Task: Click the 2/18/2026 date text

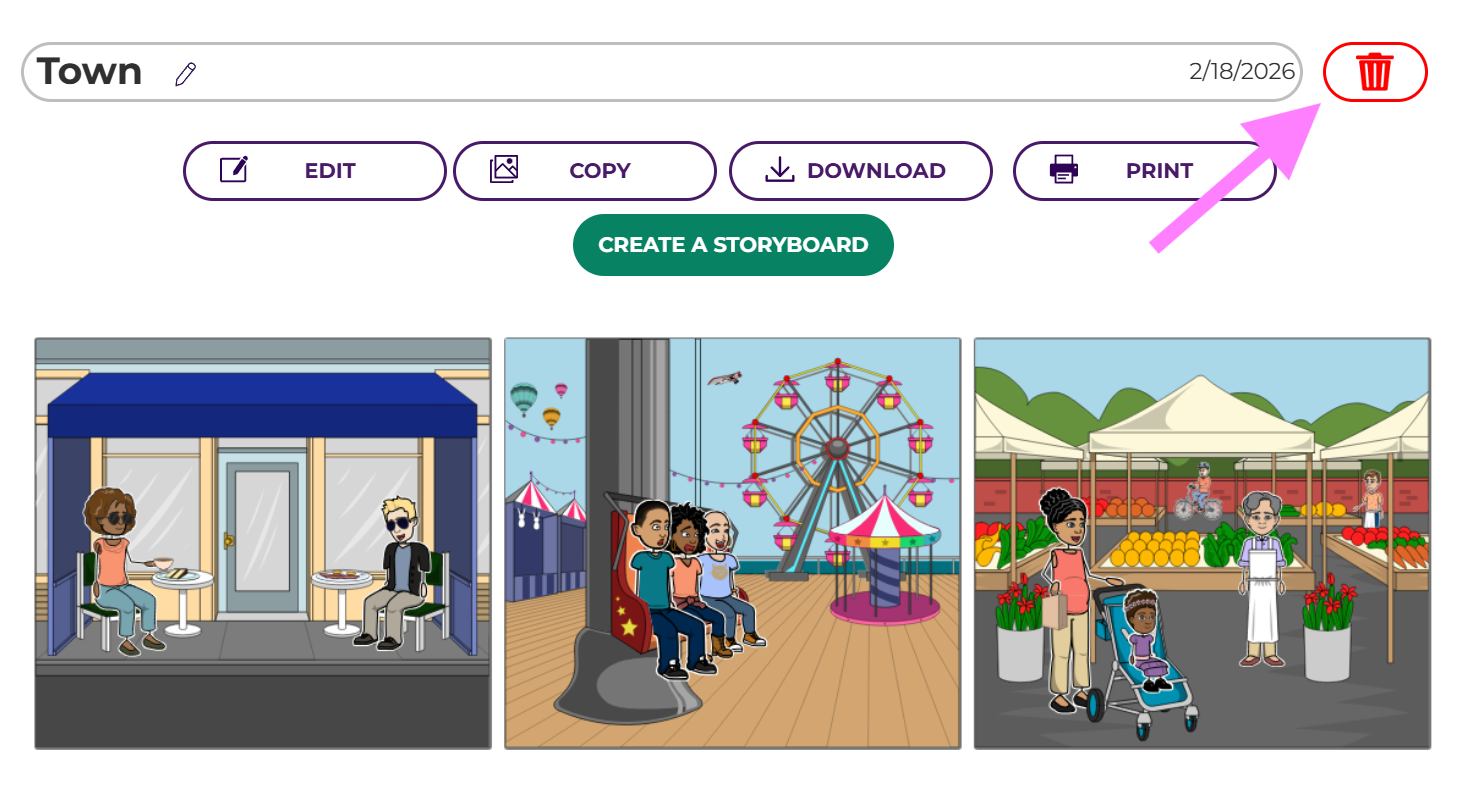Action: tap(1241, 72)
